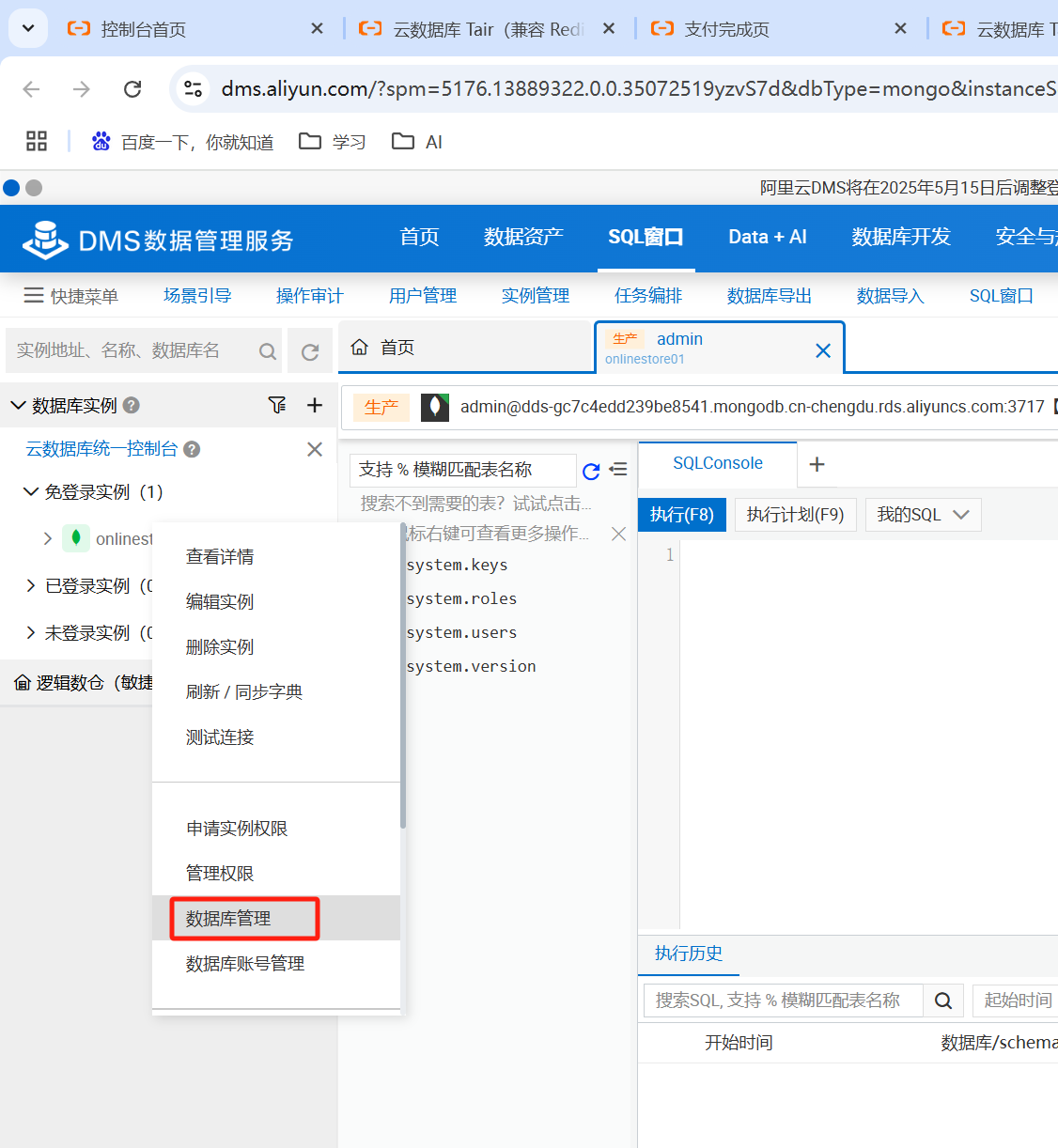This screenshot has width=1058, height=1148.
Task: Open the 我的SQL dropdown
Action: 923,514
